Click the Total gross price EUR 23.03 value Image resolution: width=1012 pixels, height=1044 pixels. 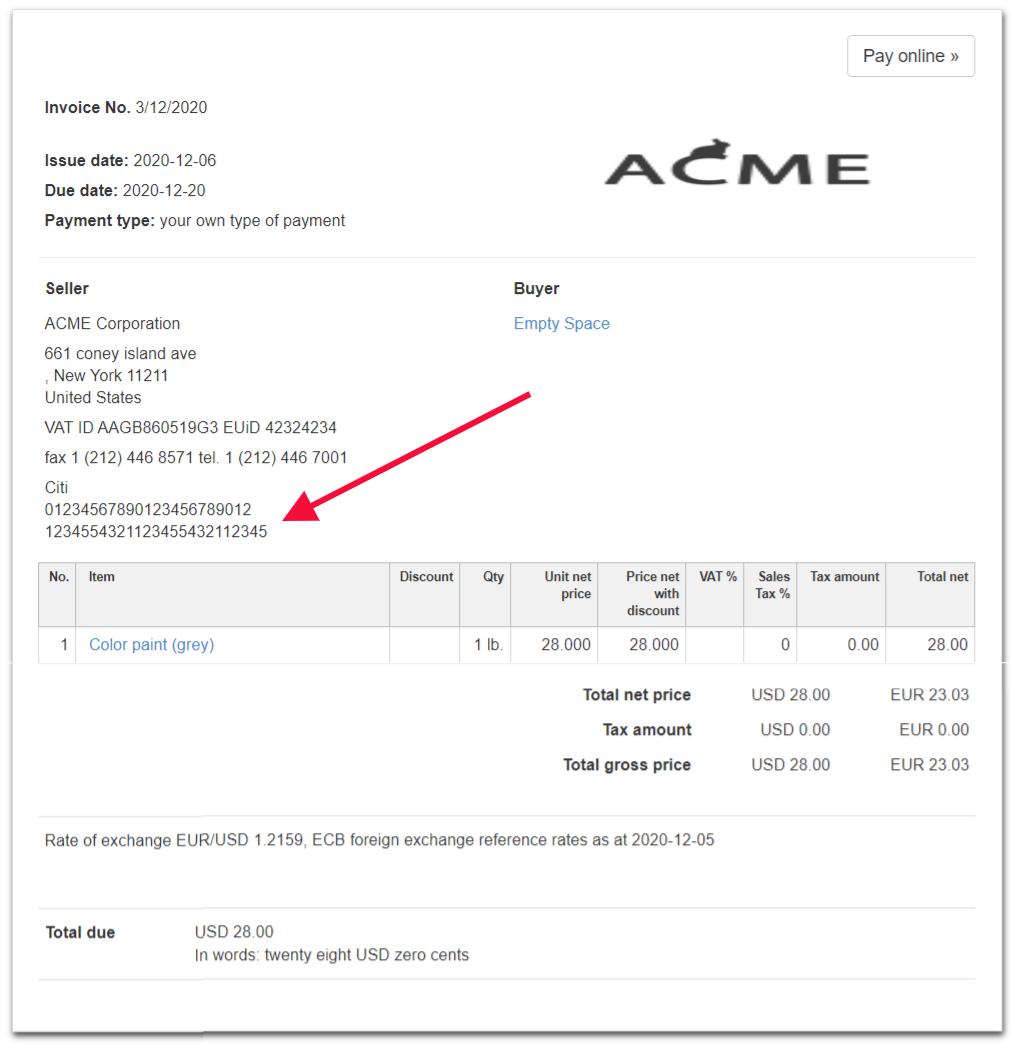pos(930,764)
